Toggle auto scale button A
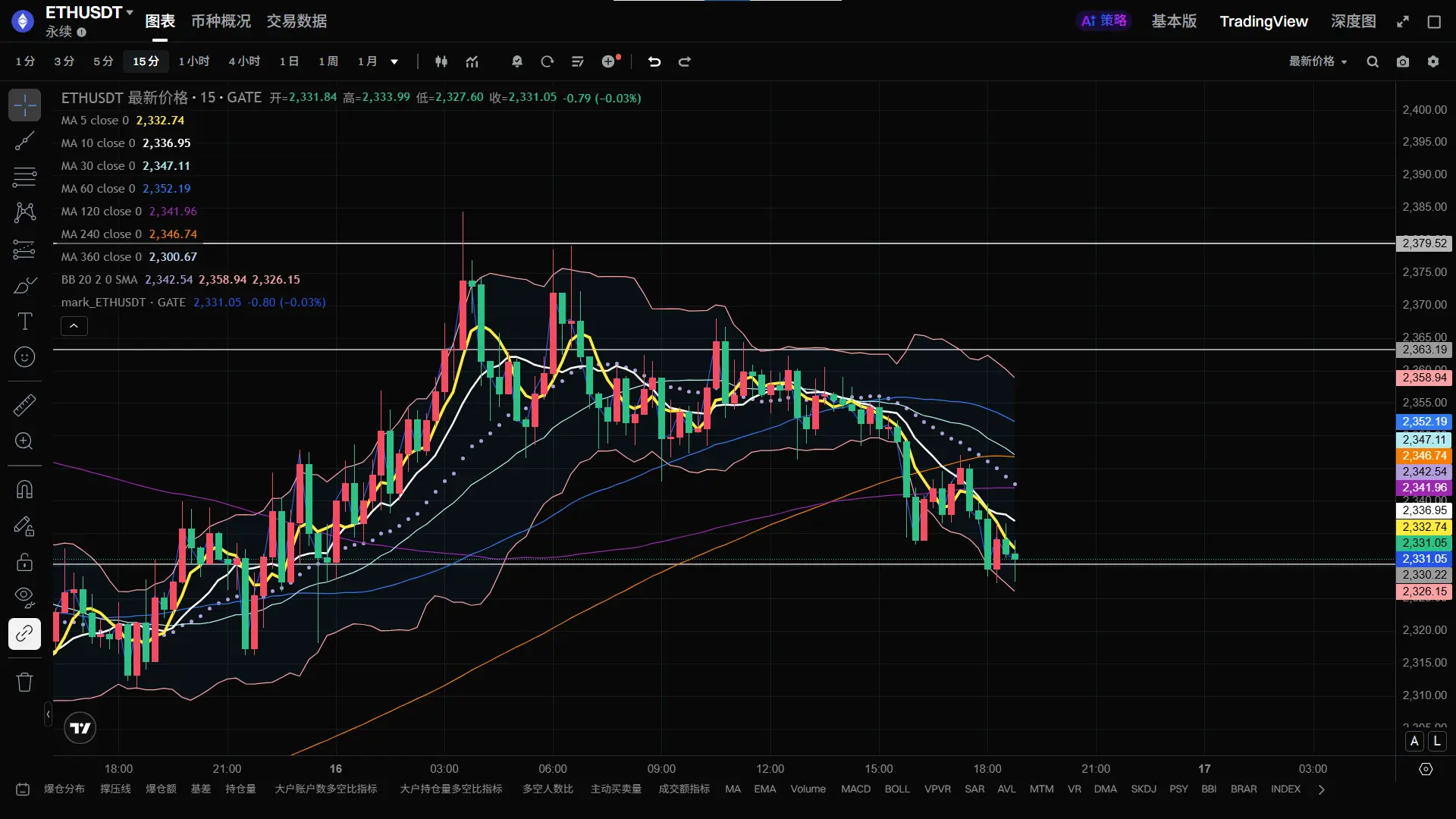This screenshot has width=1456, height=819. pos(1414,741)
